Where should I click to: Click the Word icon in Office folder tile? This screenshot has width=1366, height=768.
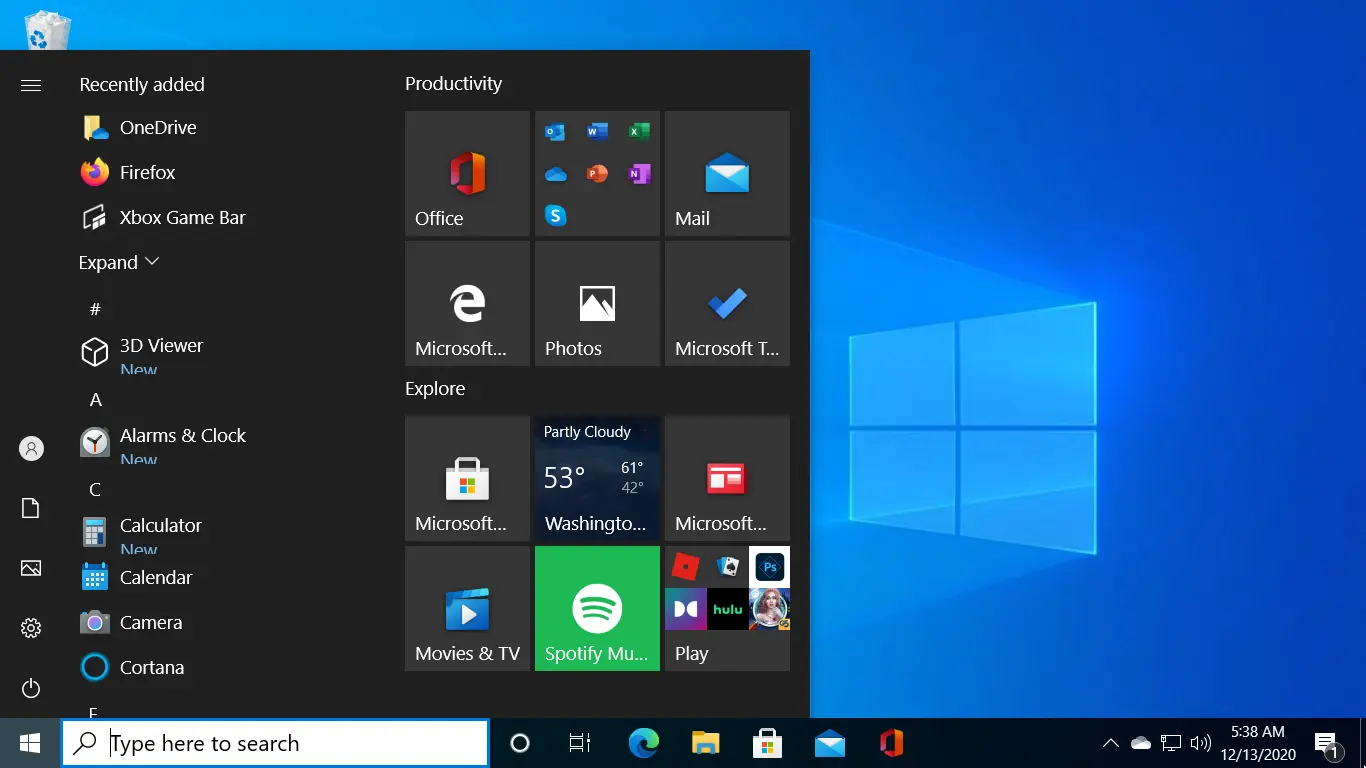597,132
